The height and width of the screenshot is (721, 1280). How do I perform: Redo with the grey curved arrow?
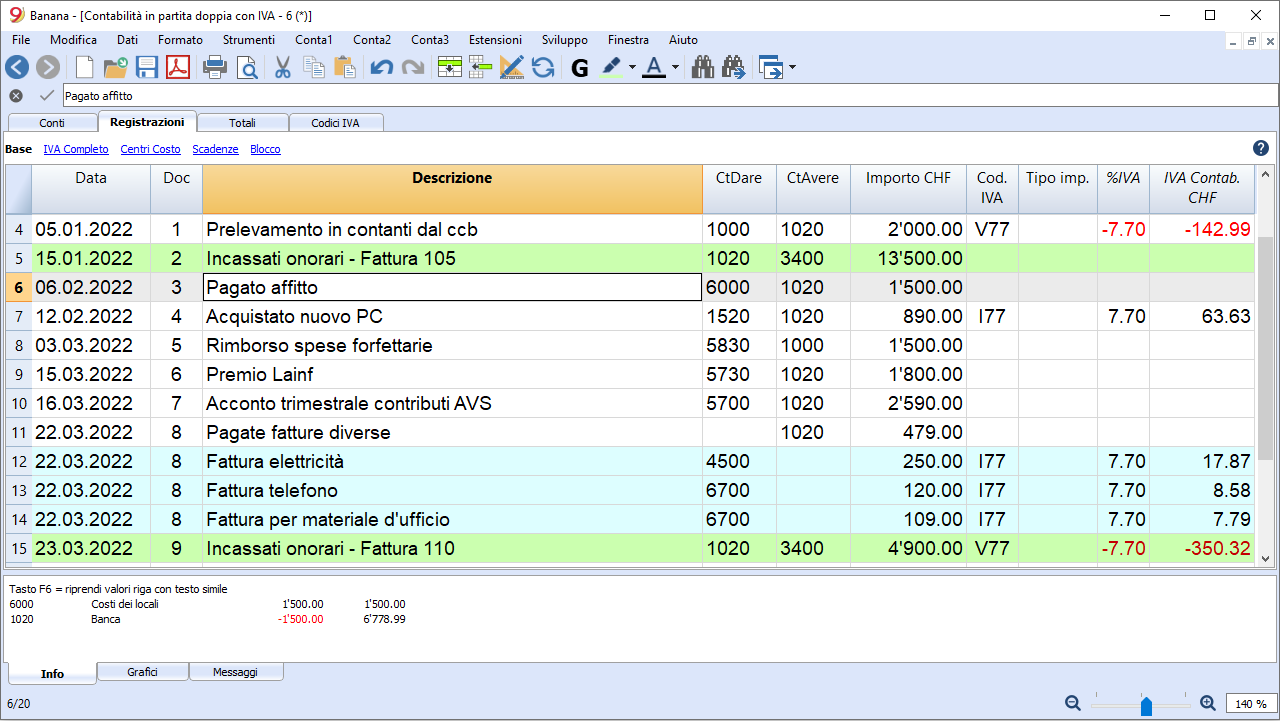(412, 67)
